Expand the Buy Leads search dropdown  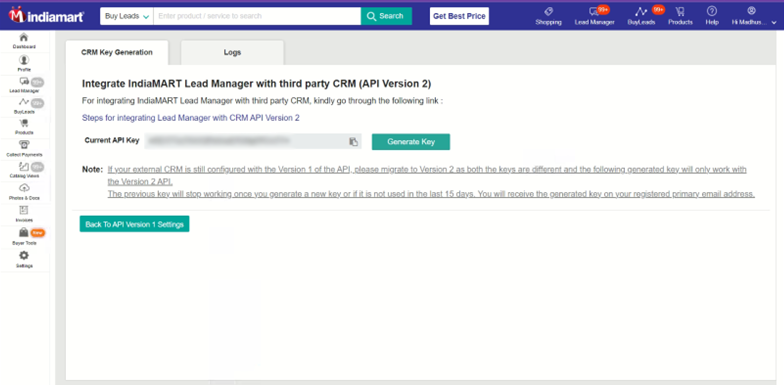[127, 16]
